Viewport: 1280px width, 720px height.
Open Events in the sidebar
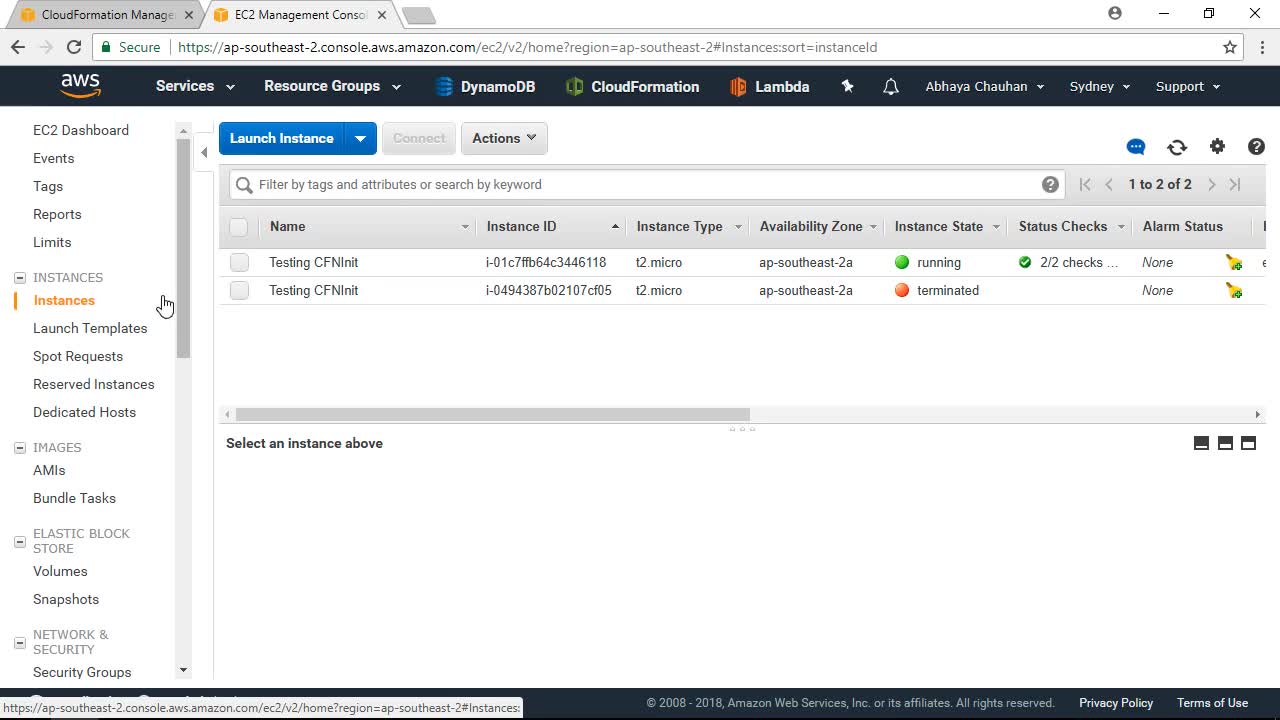pos(53,158)
